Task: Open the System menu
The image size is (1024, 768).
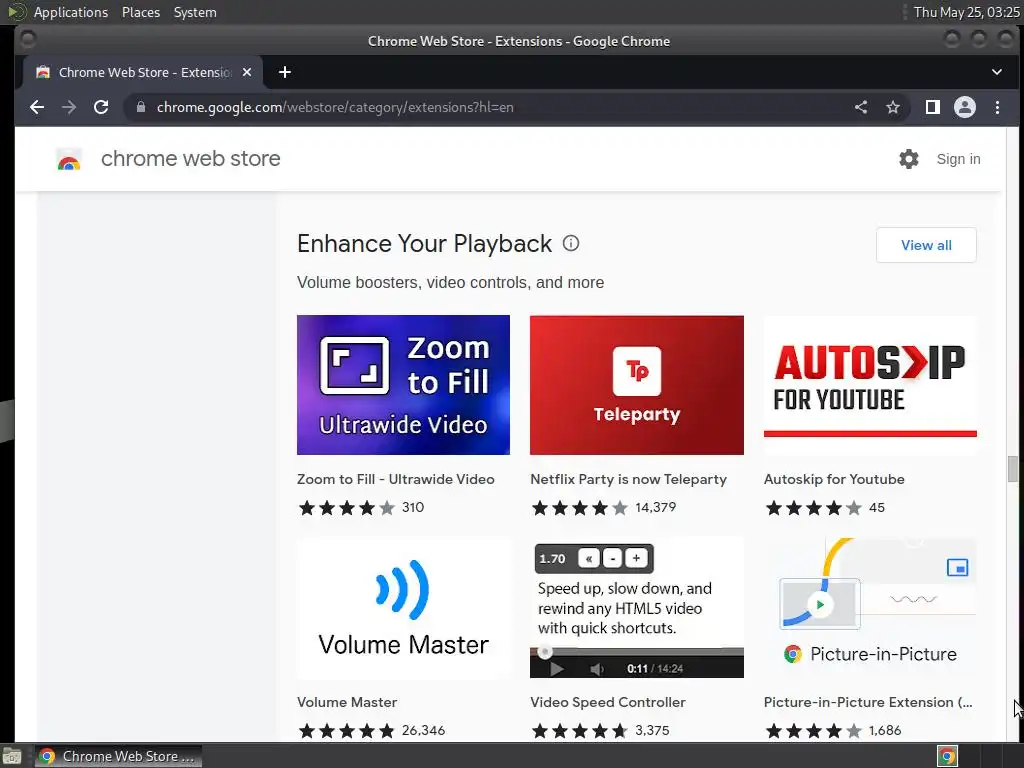Action: [x=195, y=12]
